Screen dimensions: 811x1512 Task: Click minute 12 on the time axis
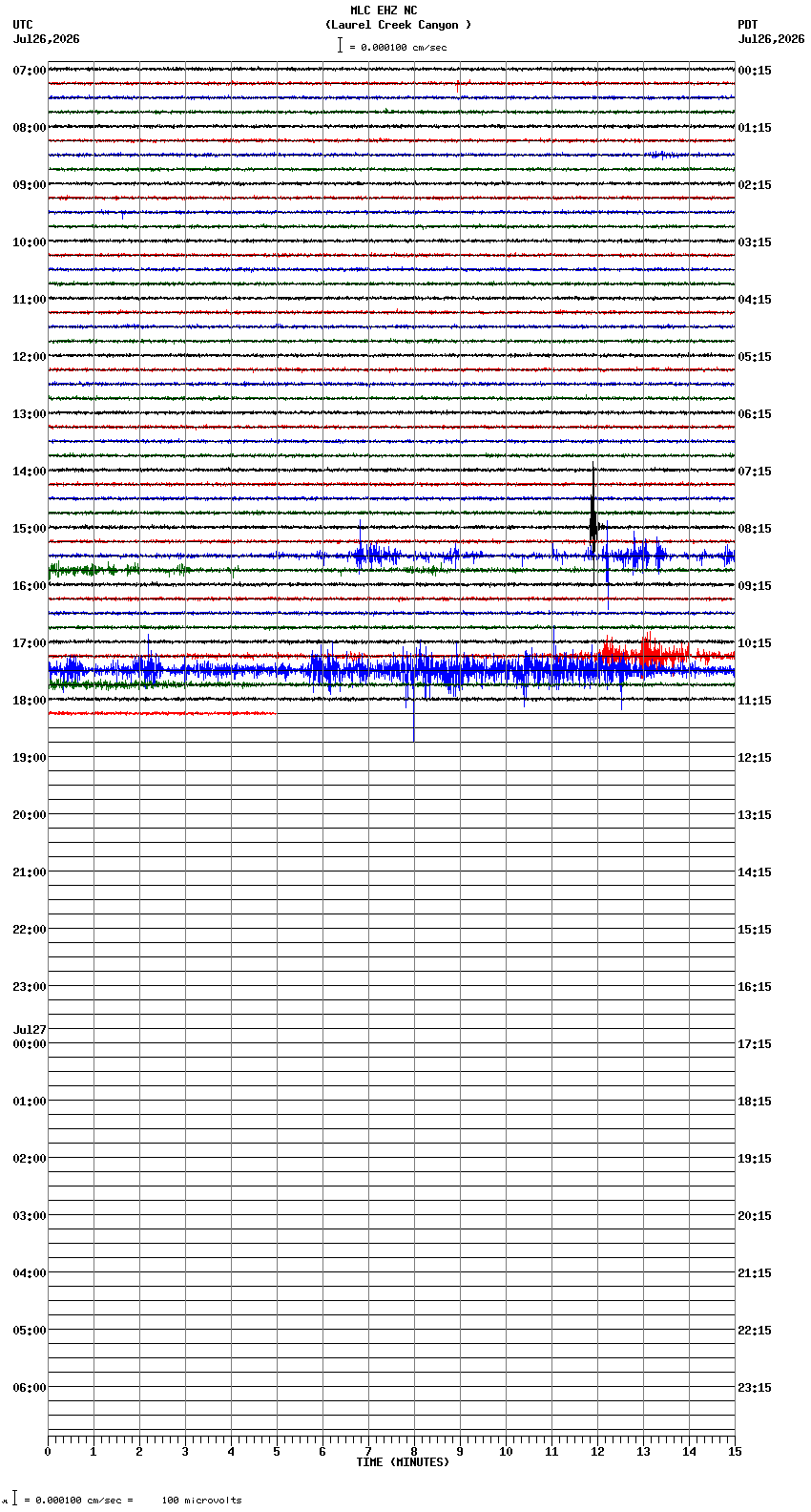597,1452
